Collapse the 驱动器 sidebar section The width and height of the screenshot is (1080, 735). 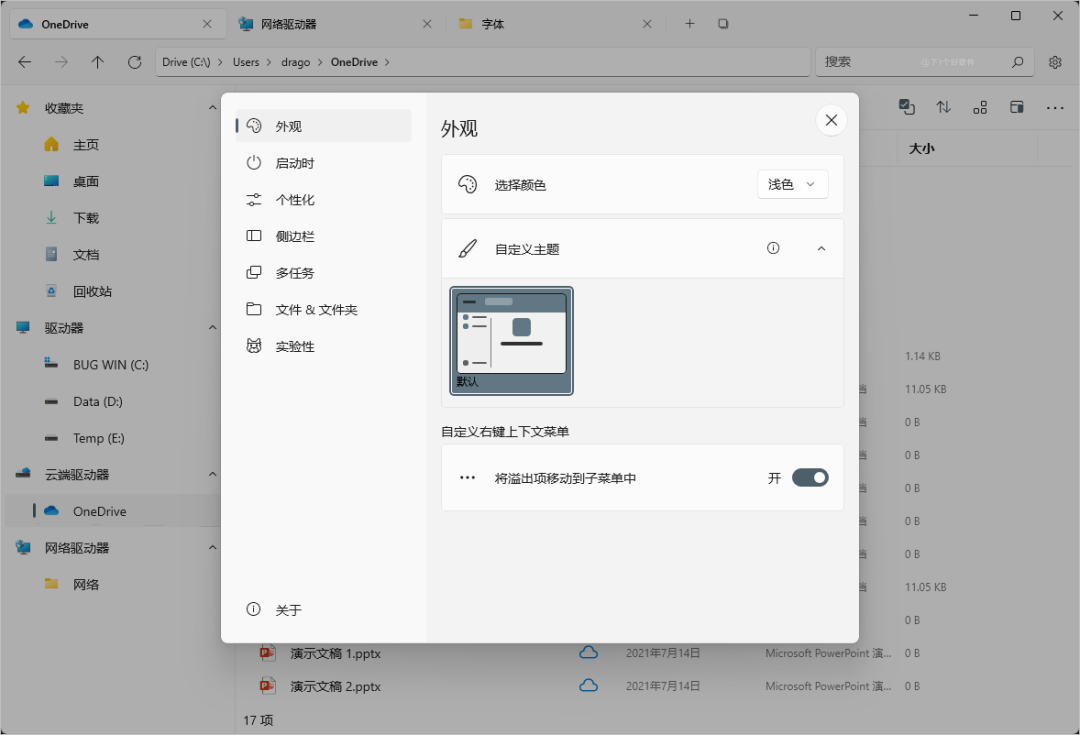coord(212,328)
